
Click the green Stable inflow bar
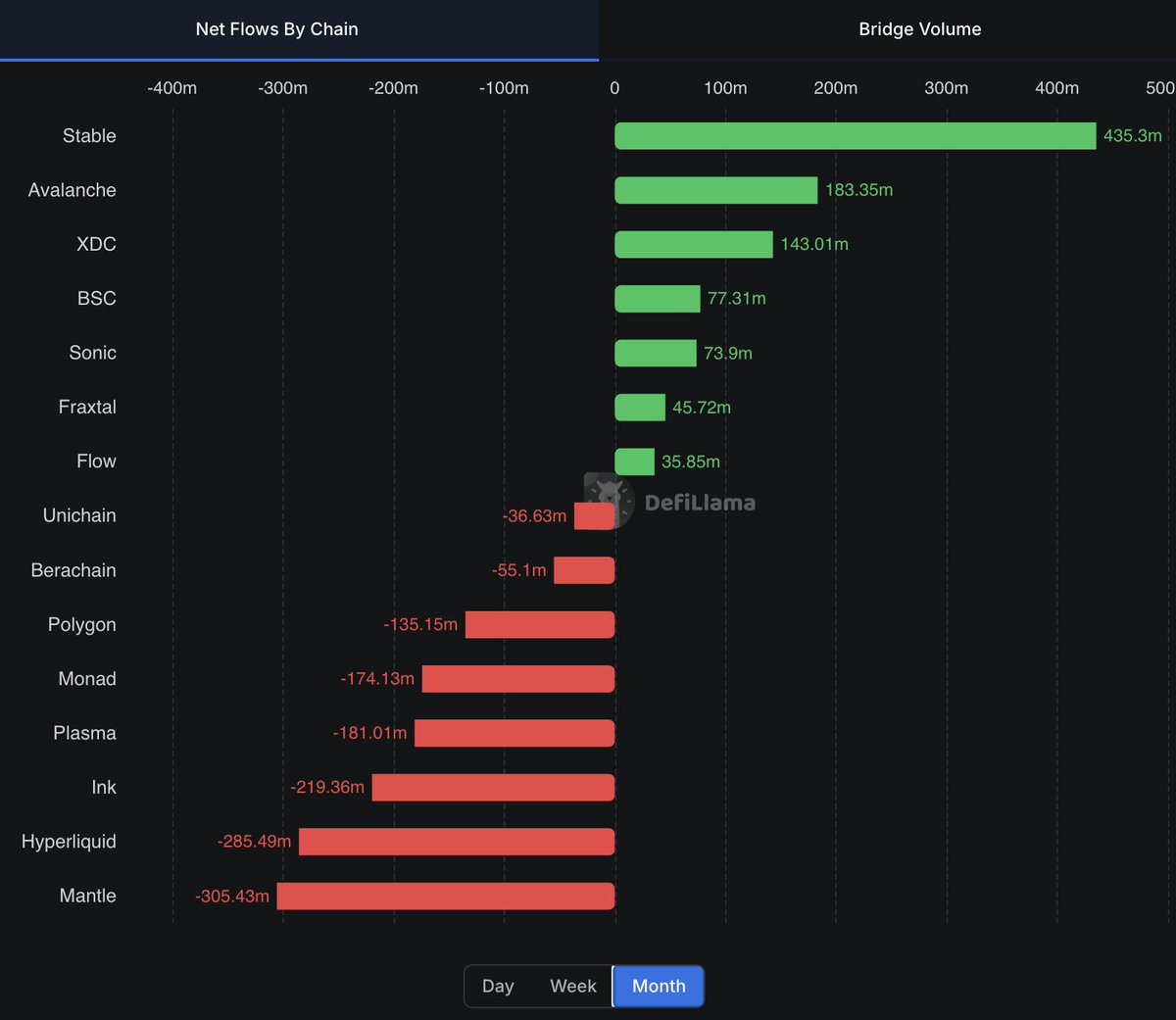tap(856, 136)
